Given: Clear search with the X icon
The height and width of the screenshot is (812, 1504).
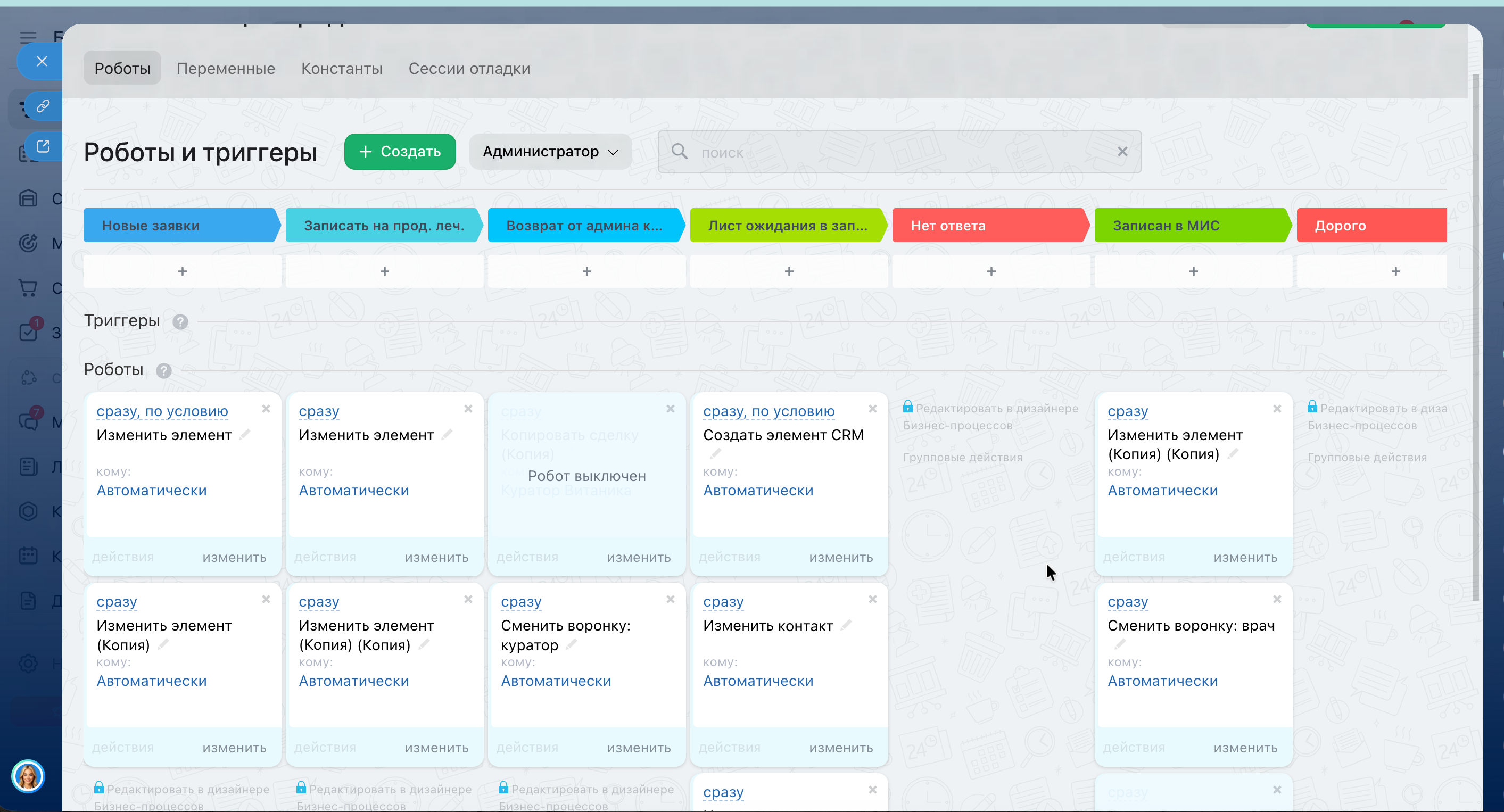Looking at the screenshot, I should pos(1122,152).
